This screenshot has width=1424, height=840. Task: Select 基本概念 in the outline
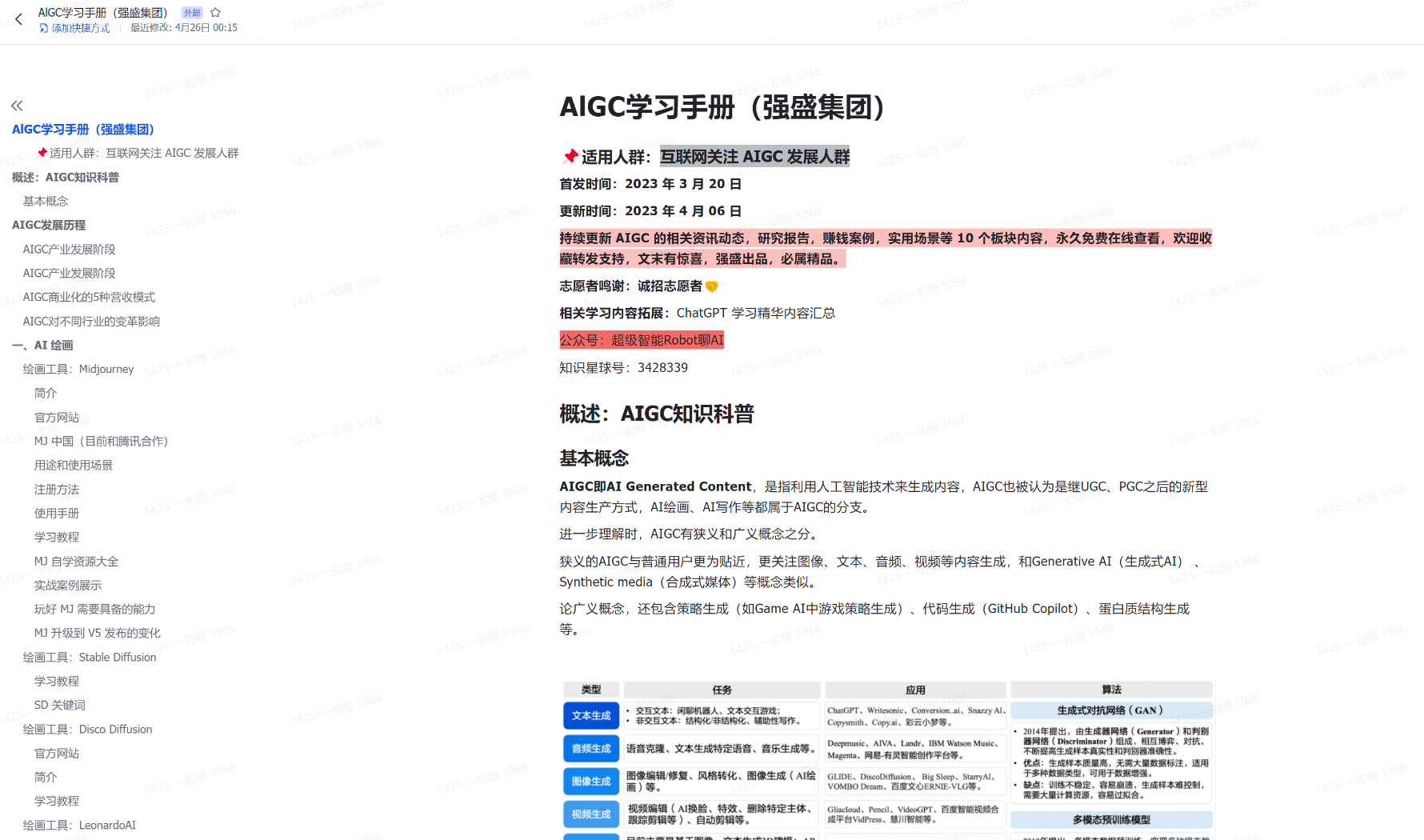pos(46,202)
